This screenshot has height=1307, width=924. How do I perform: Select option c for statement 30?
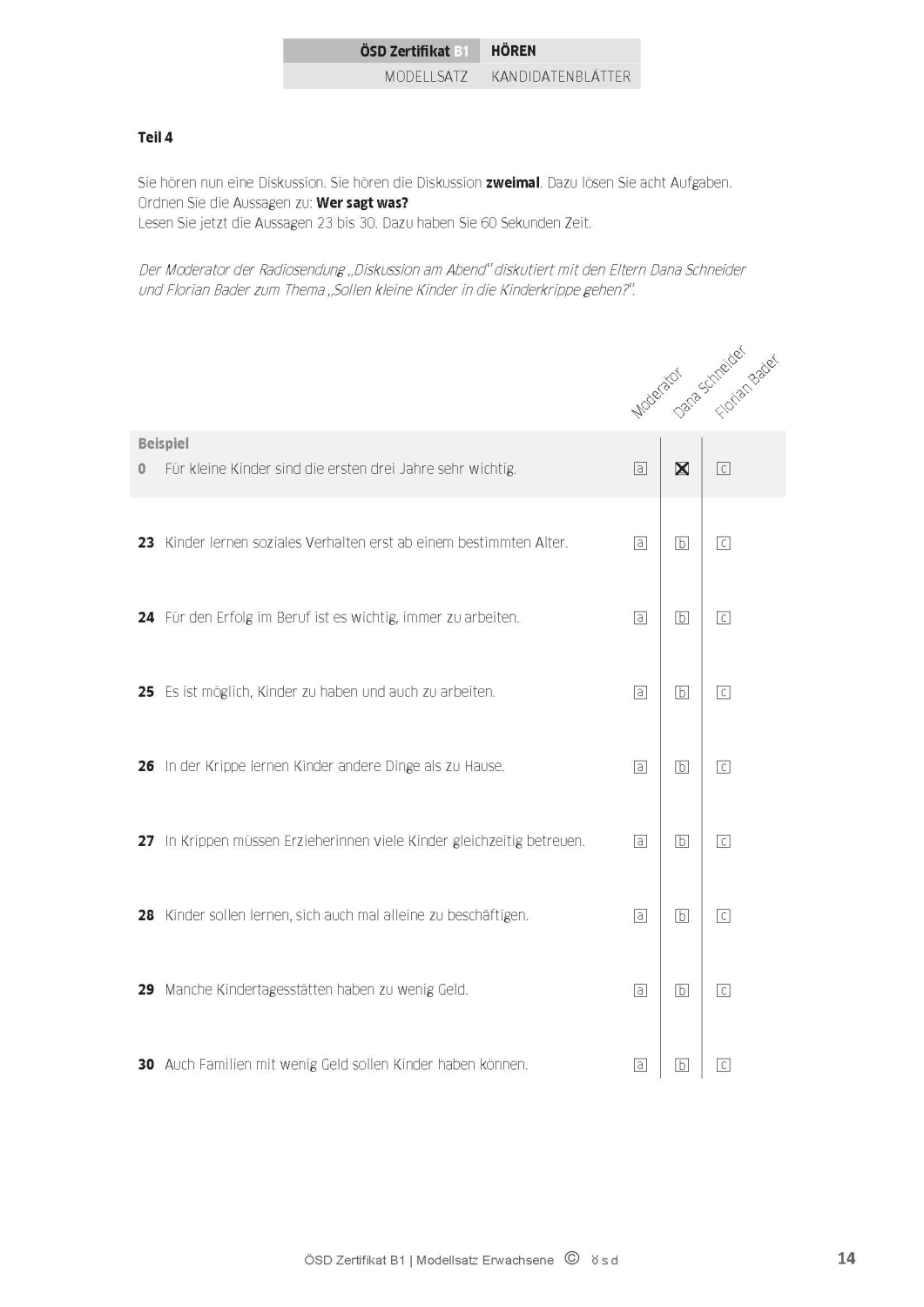pyautogui.click(x=723, y=1065)
